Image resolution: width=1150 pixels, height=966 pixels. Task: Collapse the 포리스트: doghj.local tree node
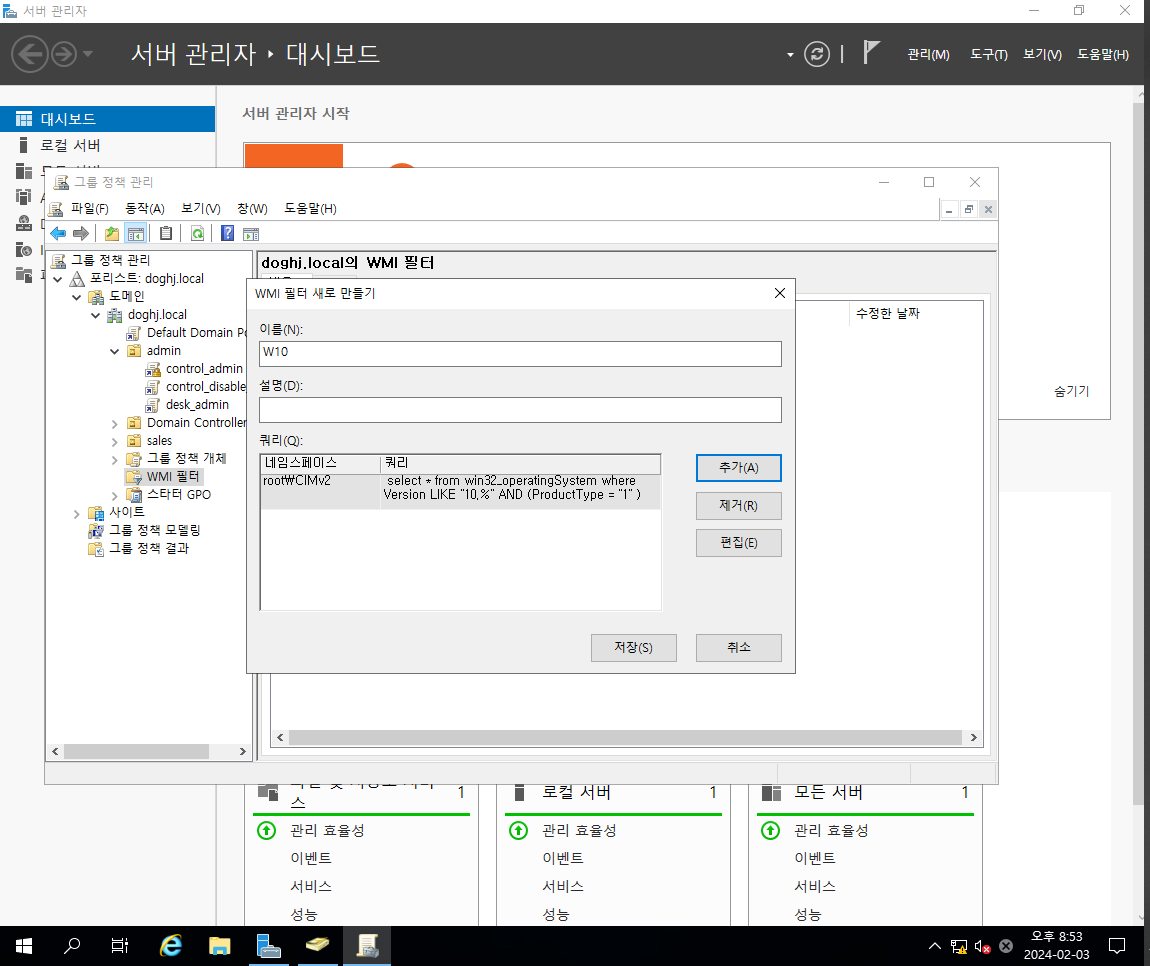[58, 279]
